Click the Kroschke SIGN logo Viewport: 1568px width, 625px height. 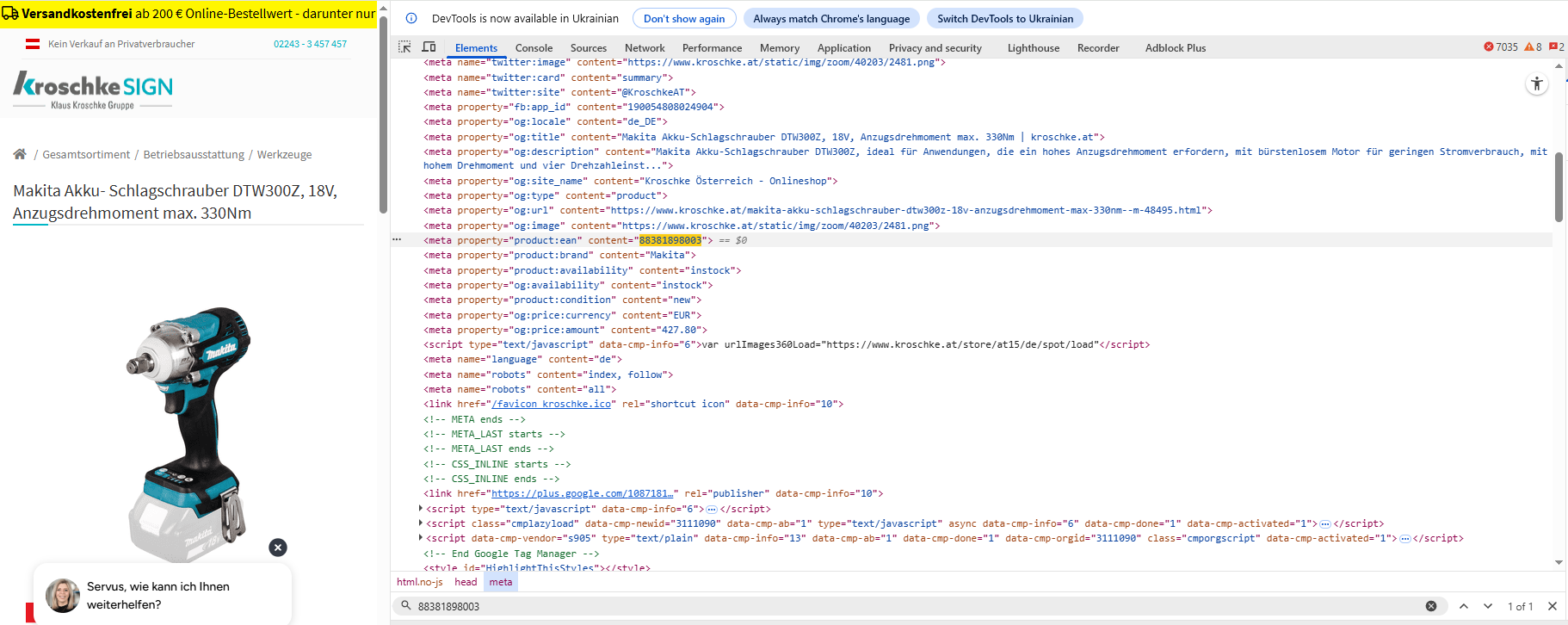click(x=93, y=90)
